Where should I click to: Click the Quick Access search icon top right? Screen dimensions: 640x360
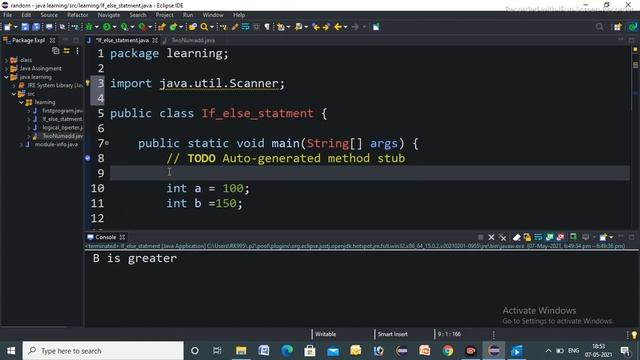pos(599,27)
